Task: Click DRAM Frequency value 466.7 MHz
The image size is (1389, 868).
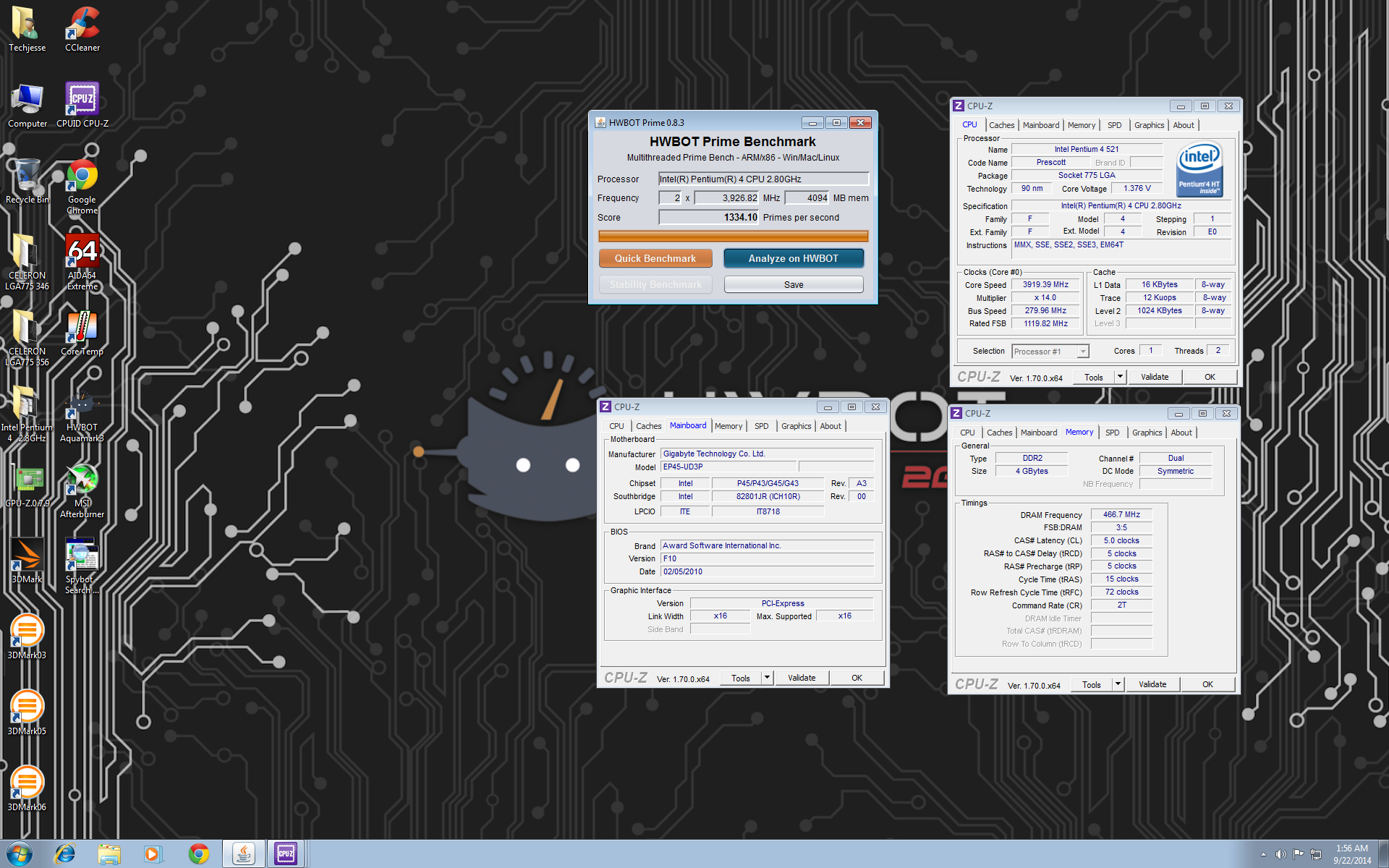Action: 1121,514
